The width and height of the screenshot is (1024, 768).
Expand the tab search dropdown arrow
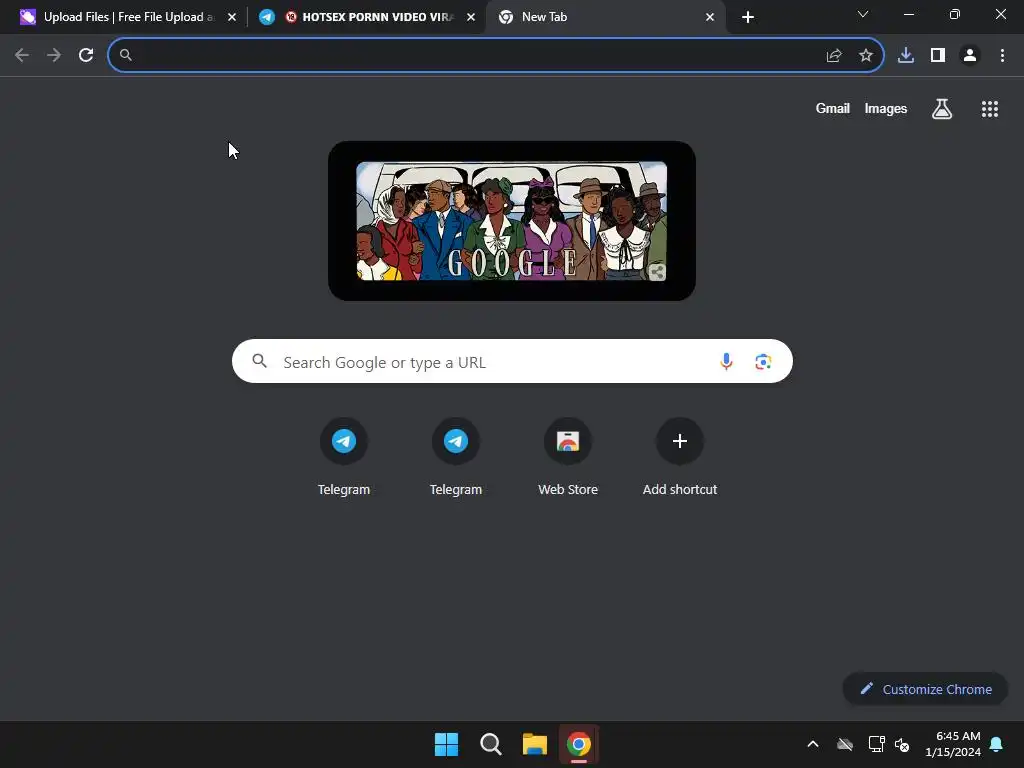pyautogui.click(x=863, y=14)
